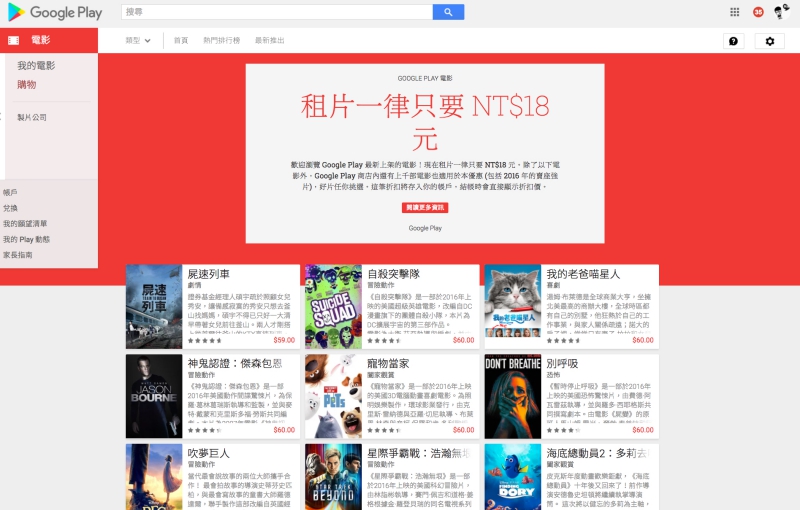Open 我的 Play 動態 link
Viewport: 800px width, 510px height.
click(27, 239)
